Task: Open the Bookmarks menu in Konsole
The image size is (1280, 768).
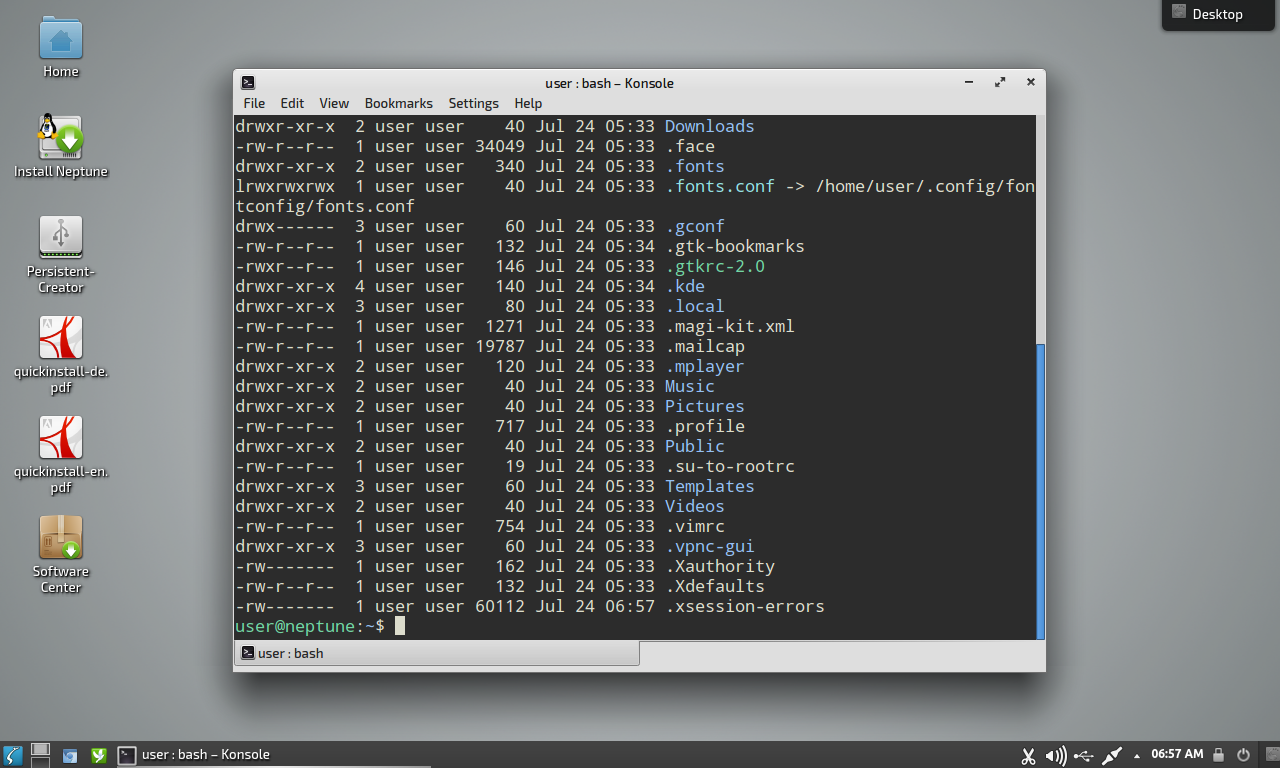Action: click(x=398, y=103)
